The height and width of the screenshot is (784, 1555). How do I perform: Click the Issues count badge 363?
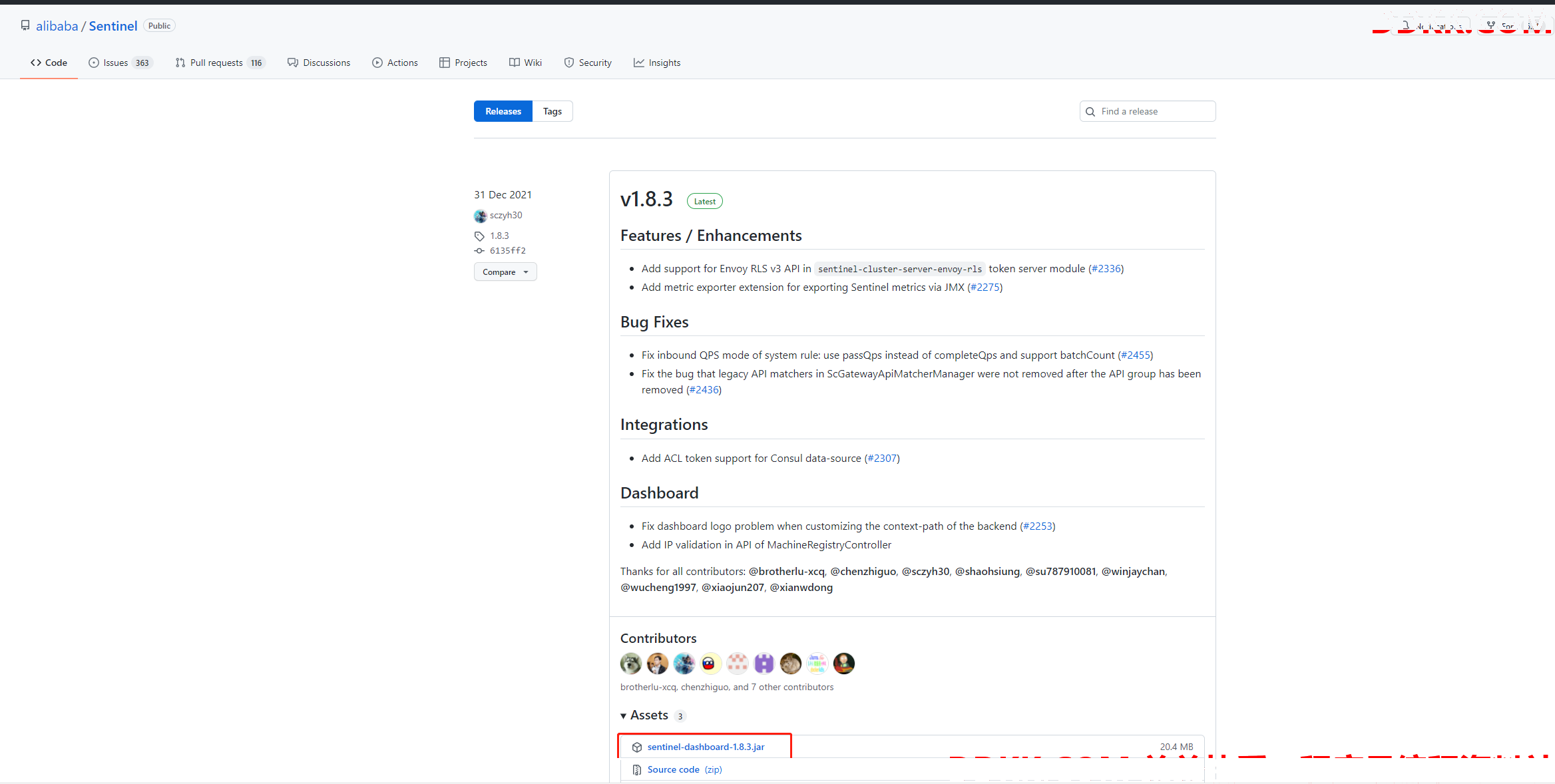tap(142, 63)
